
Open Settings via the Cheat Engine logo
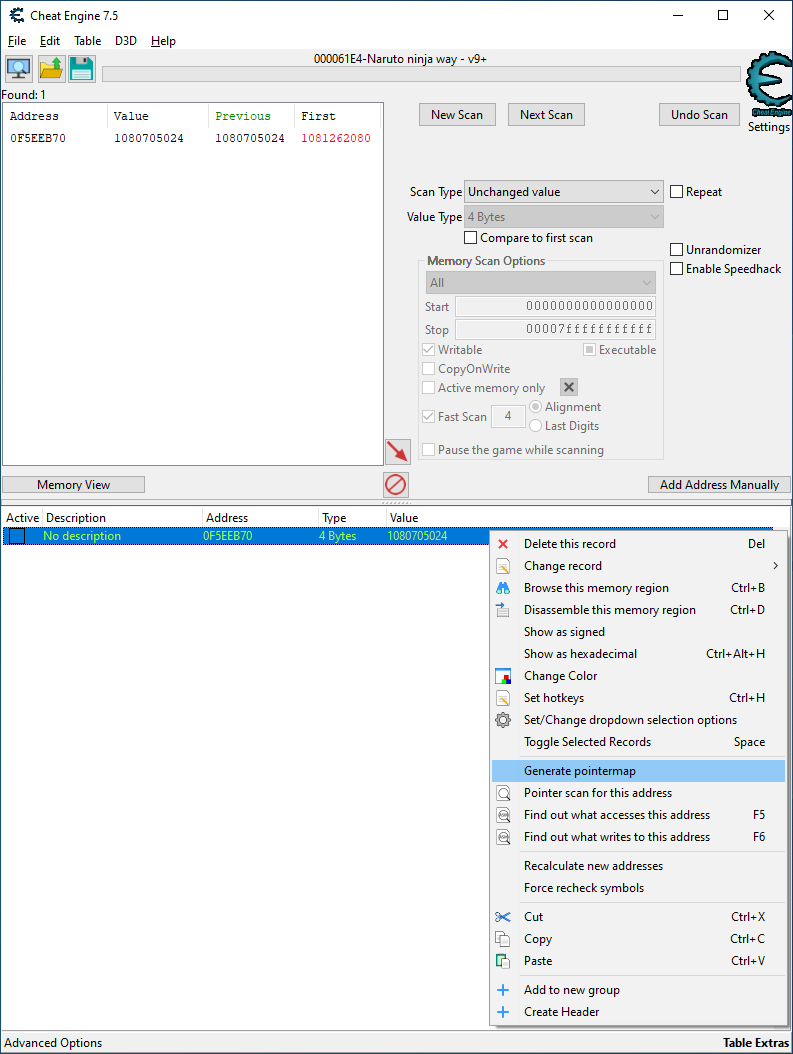(769, 84)
